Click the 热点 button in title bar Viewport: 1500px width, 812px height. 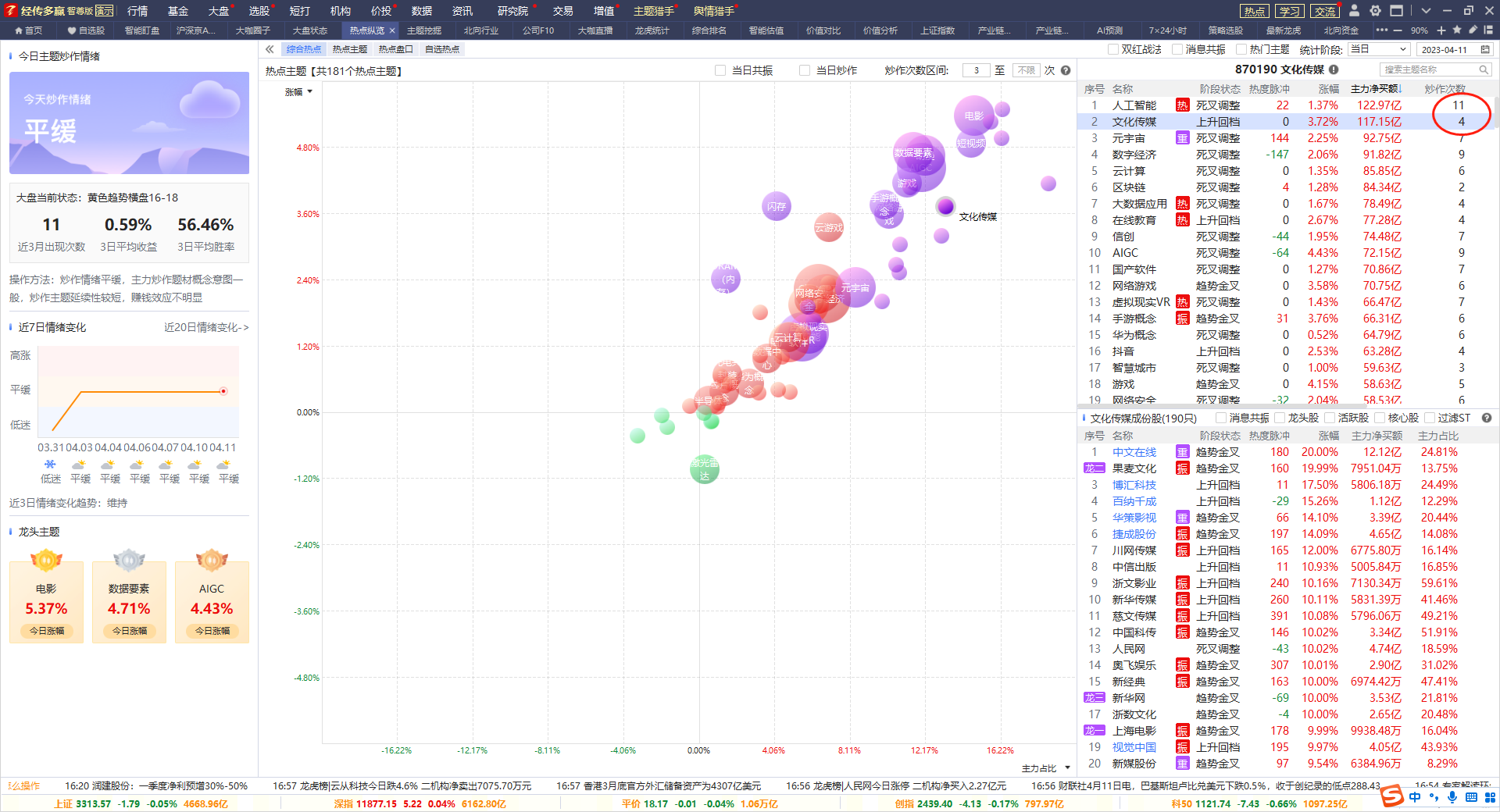click(x=1255, y=11)
